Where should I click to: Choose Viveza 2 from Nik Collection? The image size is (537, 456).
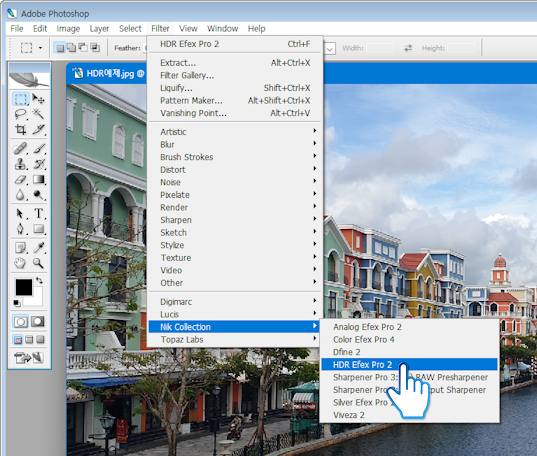[x=409, y=415]
